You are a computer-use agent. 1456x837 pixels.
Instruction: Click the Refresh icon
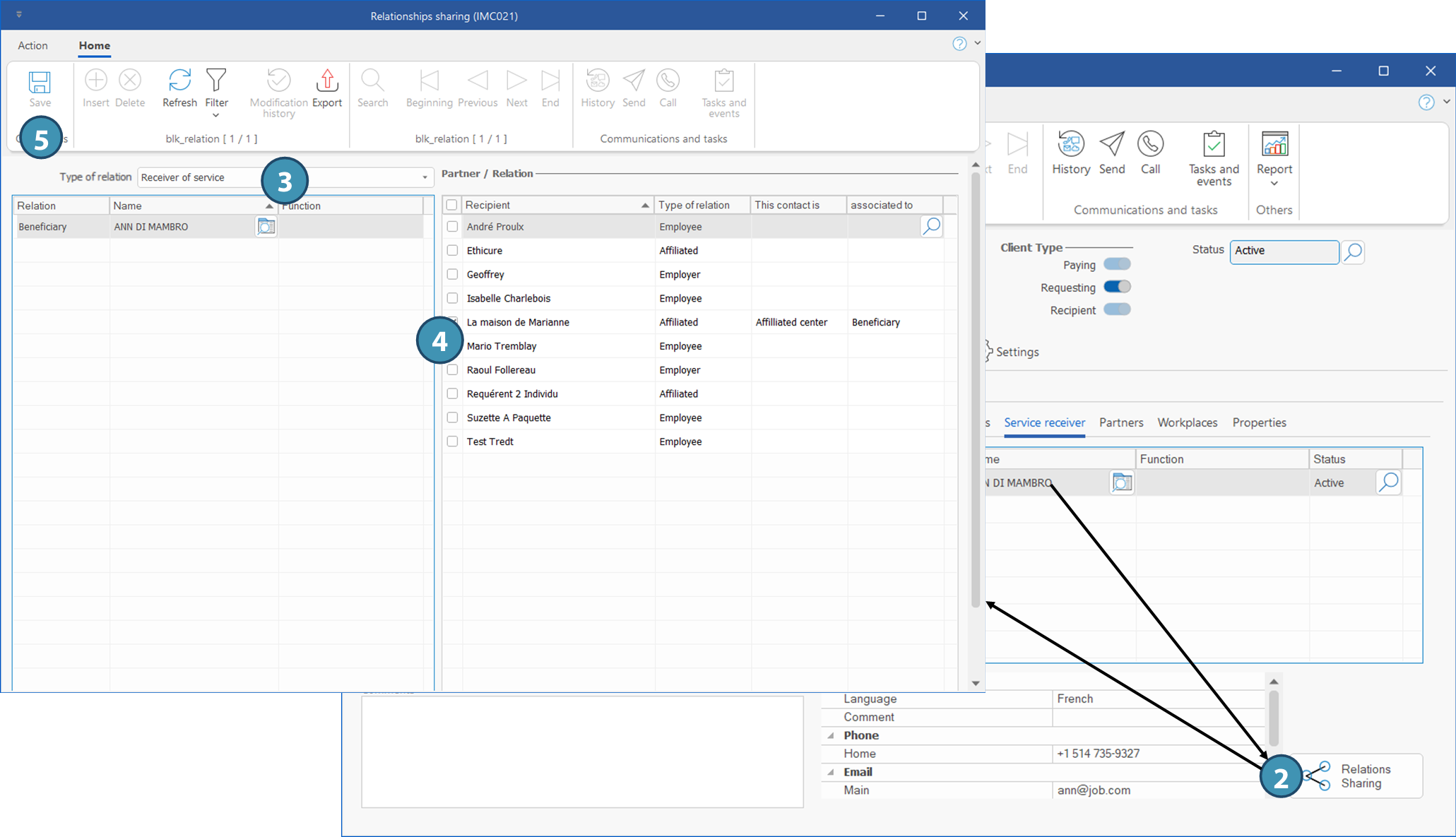[x=179, y=81]
